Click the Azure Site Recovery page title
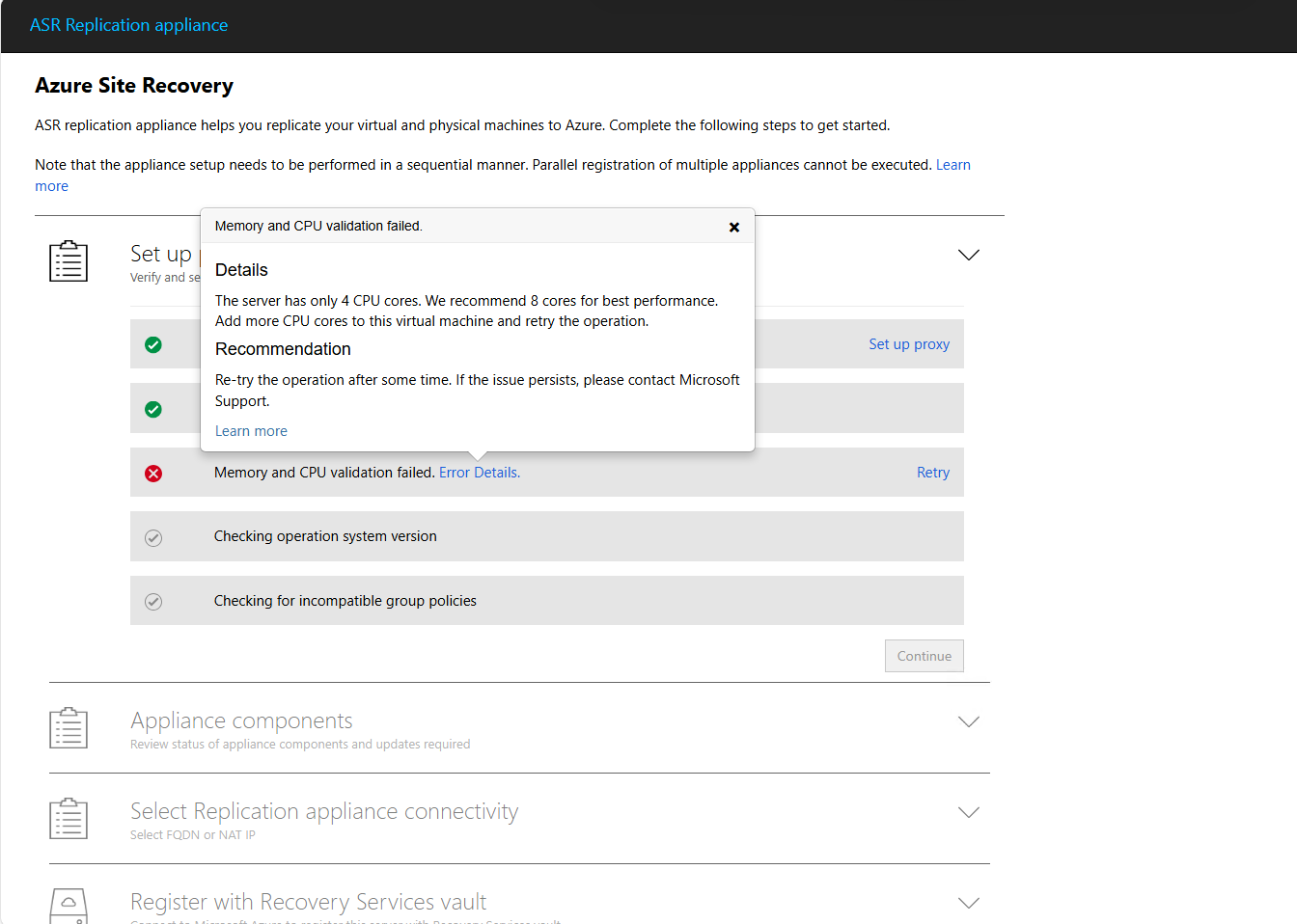Image resolution: width=1297 pixels, height=924 pixels. point(134,85)
